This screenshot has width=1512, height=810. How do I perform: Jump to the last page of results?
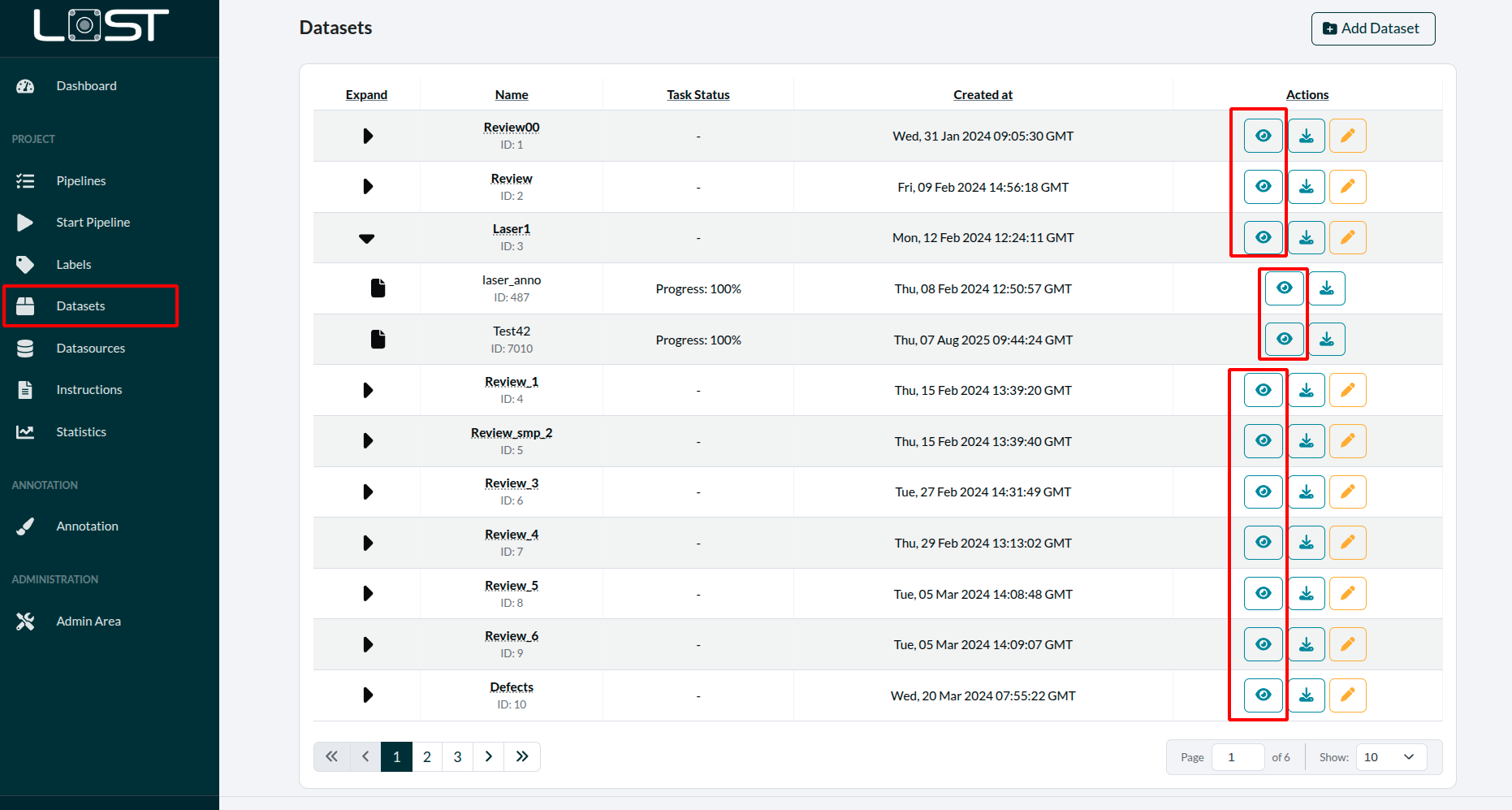click(x=522, y=757)
